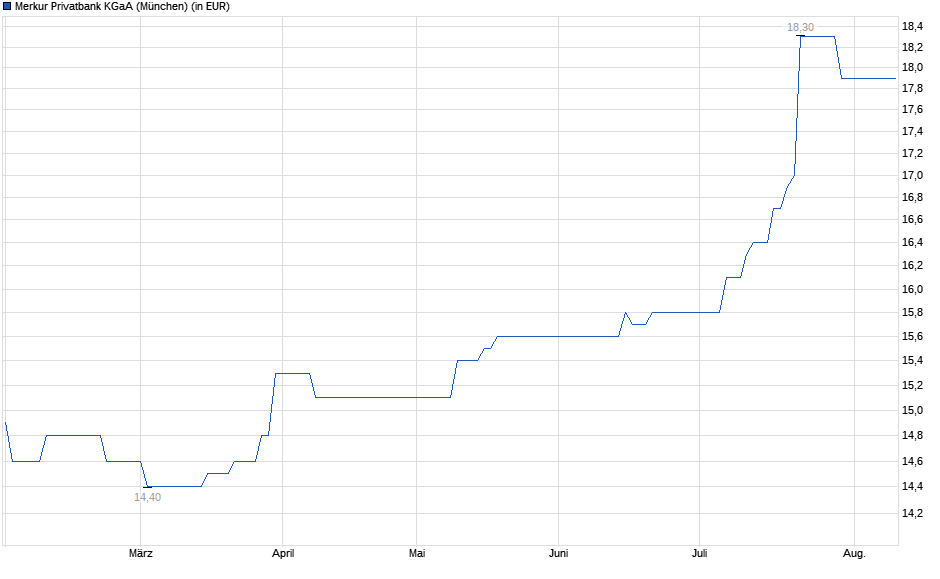This screenshot has height=579, width=940.
Task: Click the 17,2 y-axis value
Action: [912, 154]
